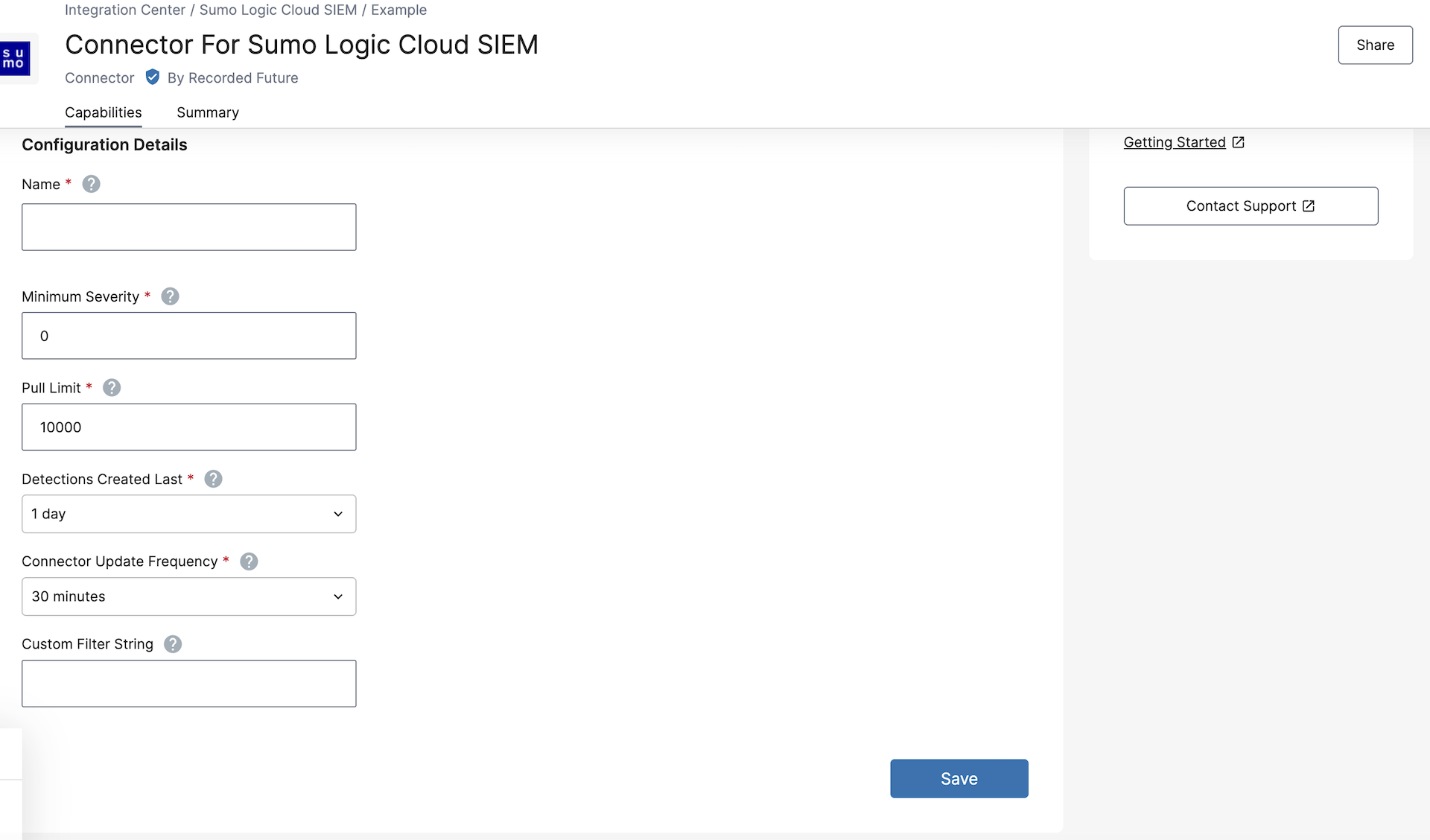Viewport: 1430px width, 840px height.
Task: Focus the Name input field
Action: click(x=188, y=227)
